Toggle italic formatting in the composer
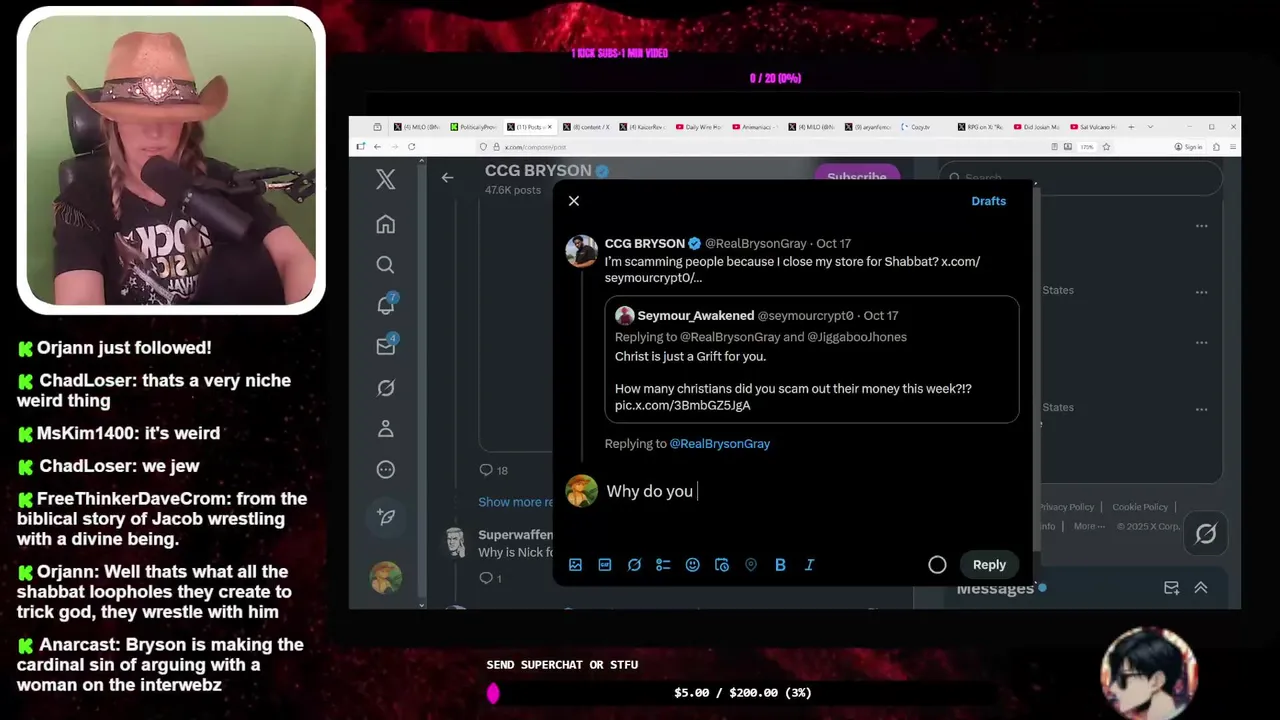 [810, 565]
